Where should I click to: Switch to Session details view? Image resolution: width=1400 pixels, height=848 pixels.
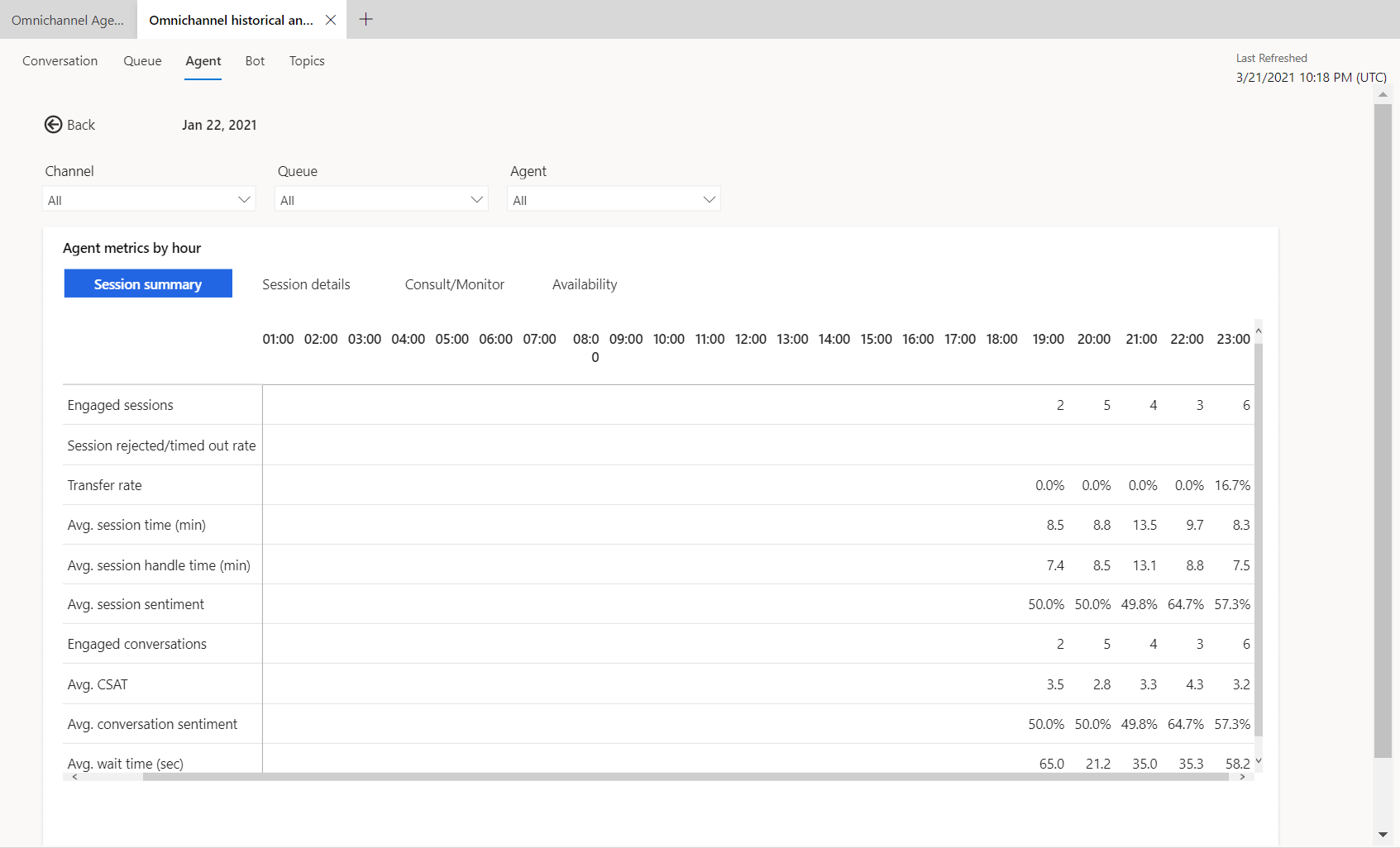(x=306, y=284)
